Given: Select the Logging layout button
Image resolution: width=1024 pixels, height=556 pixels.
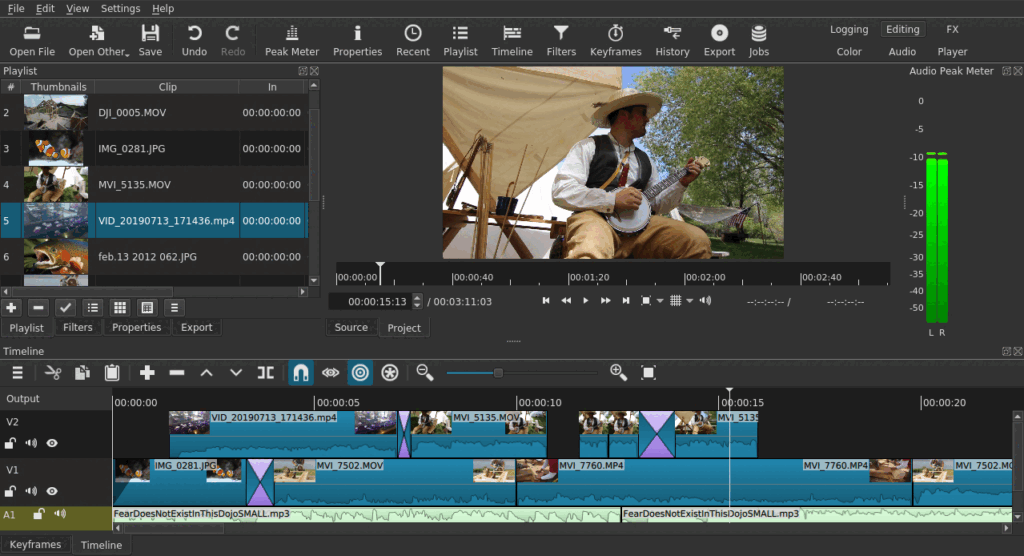Looking at the screenshot, I should pyautogui.click(x=849, y=29).
